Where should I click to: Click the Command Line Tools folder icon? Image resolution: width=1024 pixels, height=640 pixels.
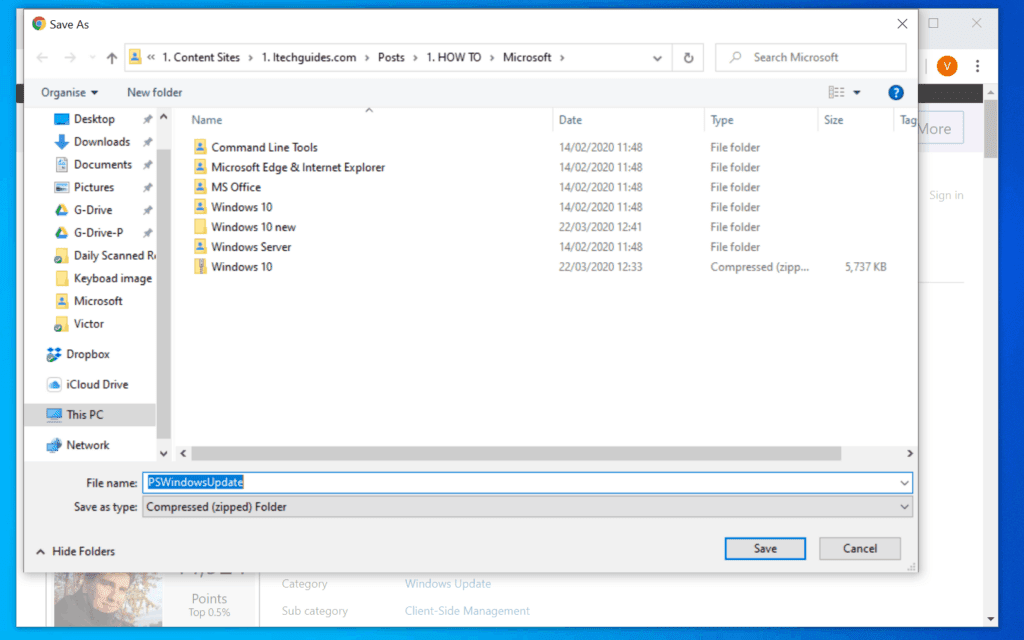pos(200,147)
